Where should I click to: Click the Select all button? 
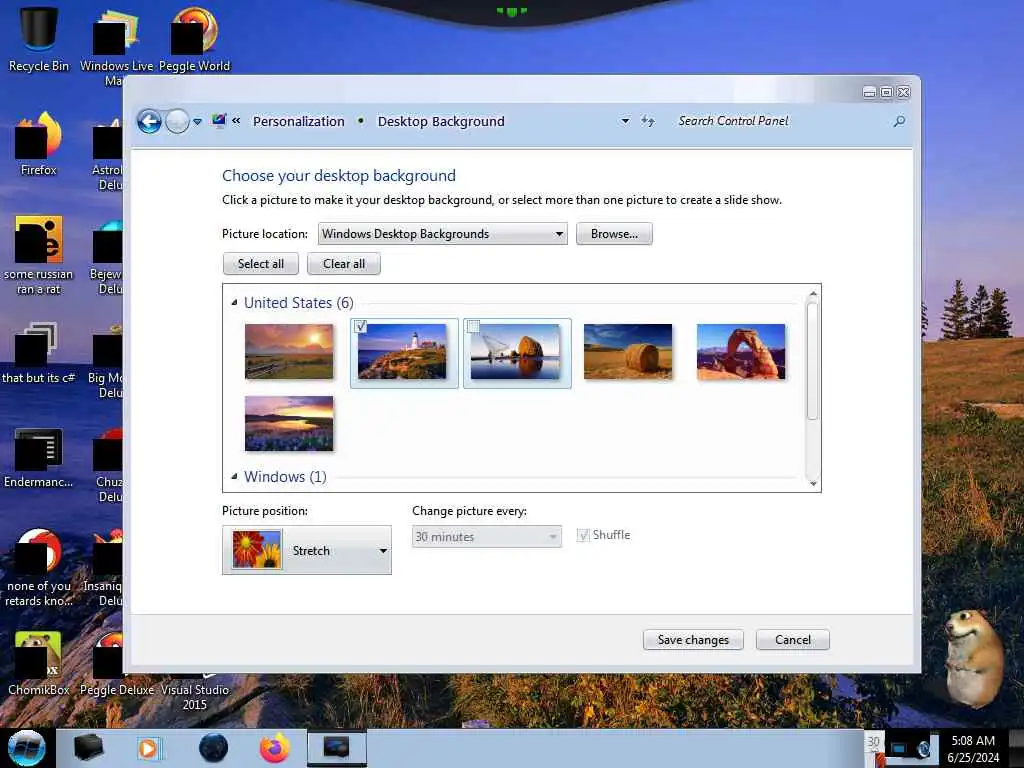pos(261,264)
